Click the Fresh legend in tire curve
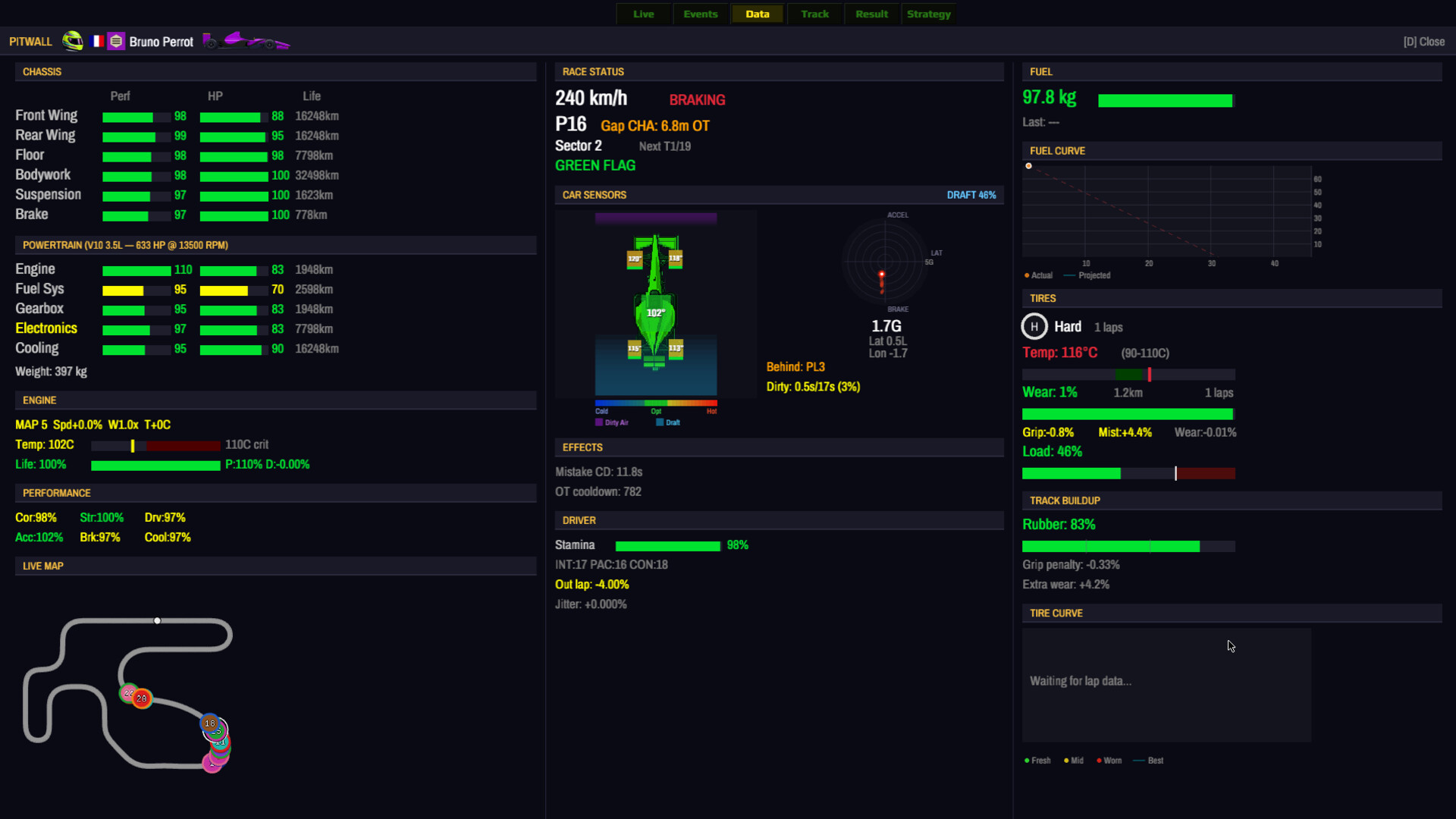Image resolution: width=1456 pixels, height=819 pixels. point(1037,761)
